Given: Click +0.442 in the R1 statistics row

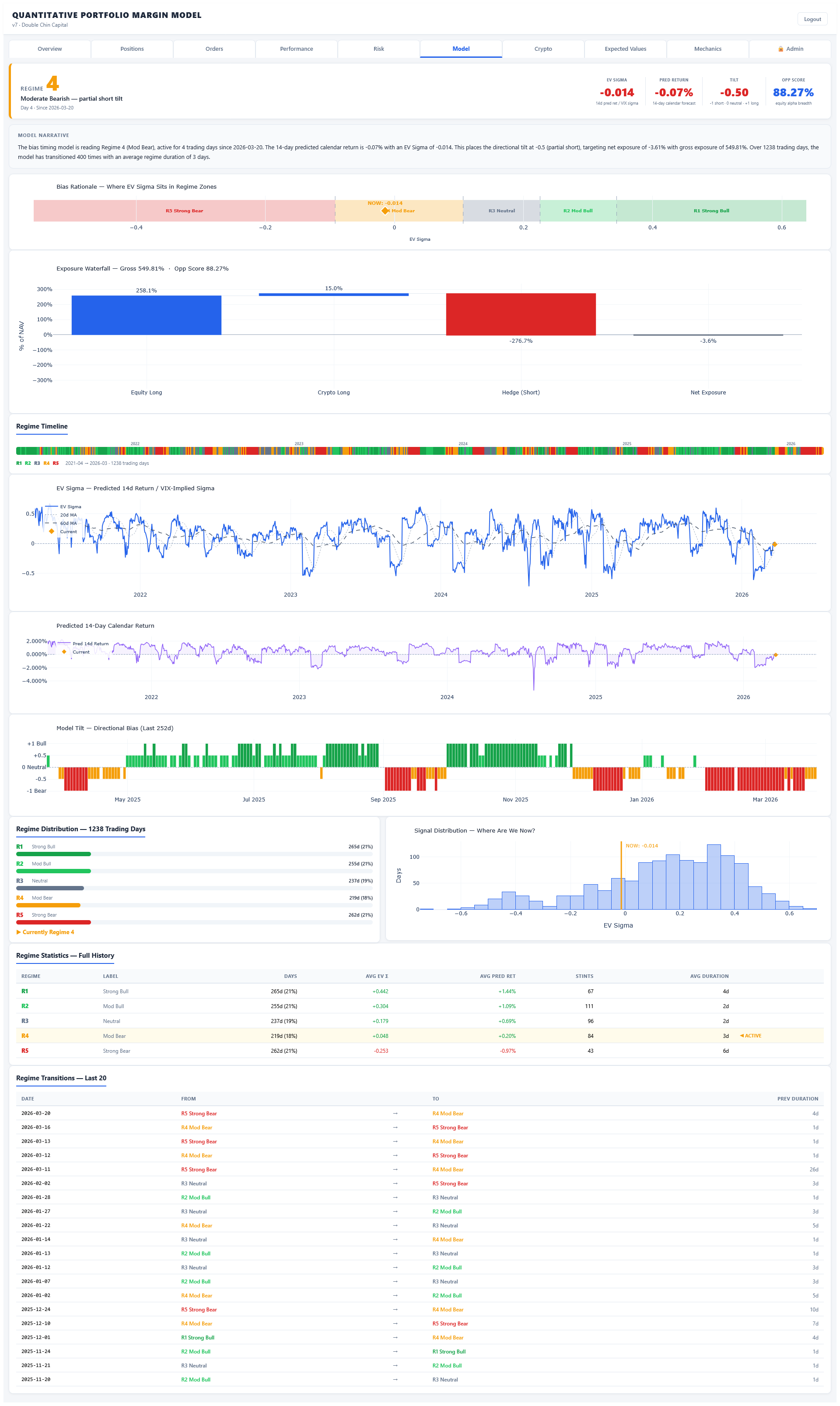Looking at the screenshot, I should tap(380, 991).
